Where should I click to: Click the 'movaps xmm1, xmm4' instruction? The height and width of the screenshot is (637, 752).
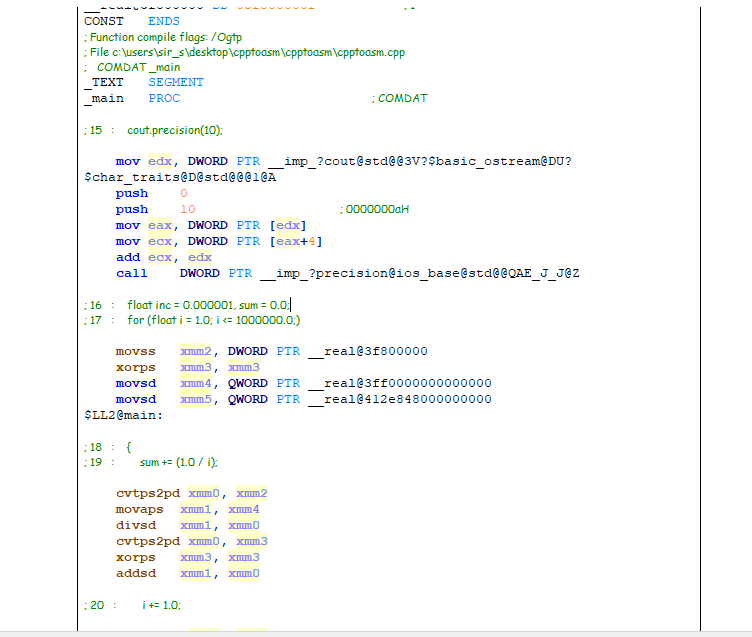click(188, 509)
